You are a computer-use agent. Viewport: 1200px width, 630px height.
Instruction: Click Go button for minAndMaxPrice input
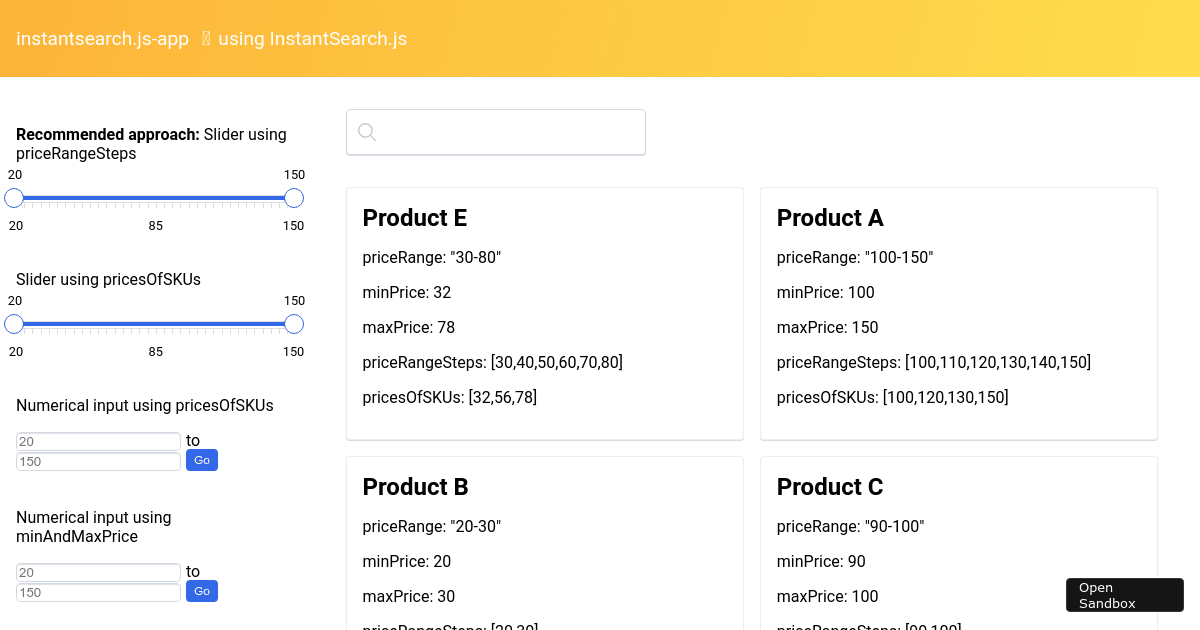click(202, 592)
